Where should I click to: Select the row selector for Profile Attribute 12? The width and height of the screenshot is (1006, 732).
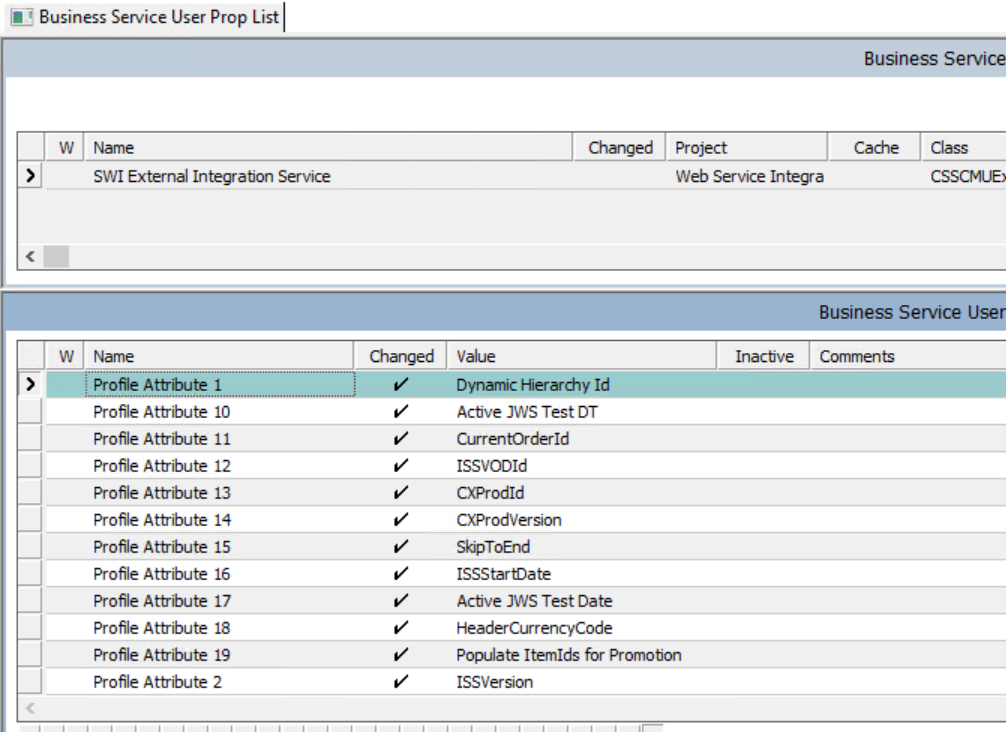tap(30, 465)
